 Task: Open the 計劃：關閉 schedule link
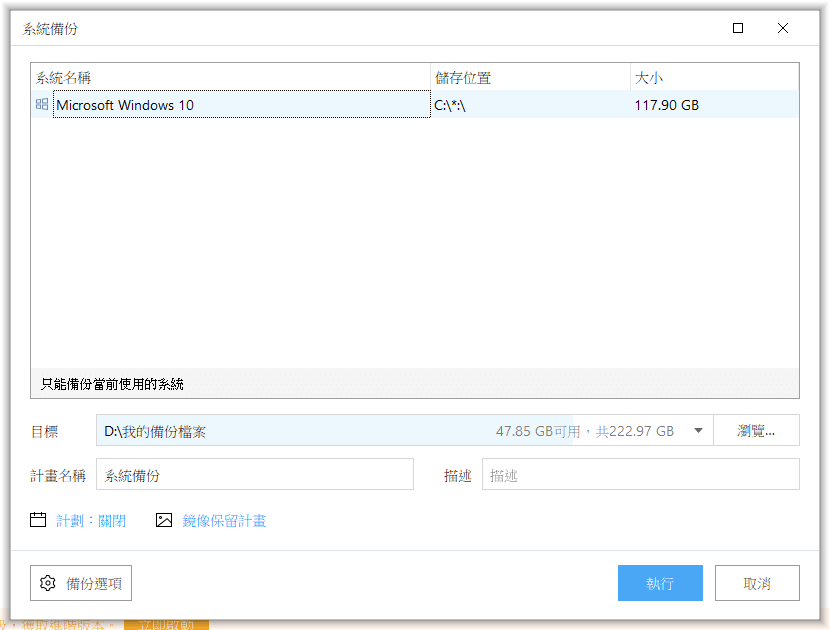click(x=91, y=520)
